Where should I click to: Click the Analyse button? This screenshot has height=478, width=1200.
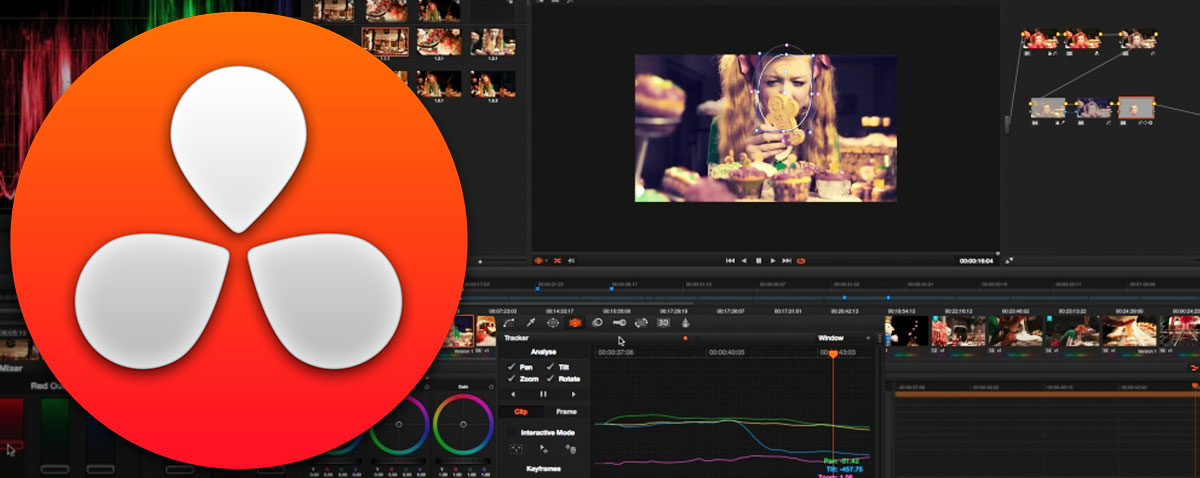pos(544,352)
